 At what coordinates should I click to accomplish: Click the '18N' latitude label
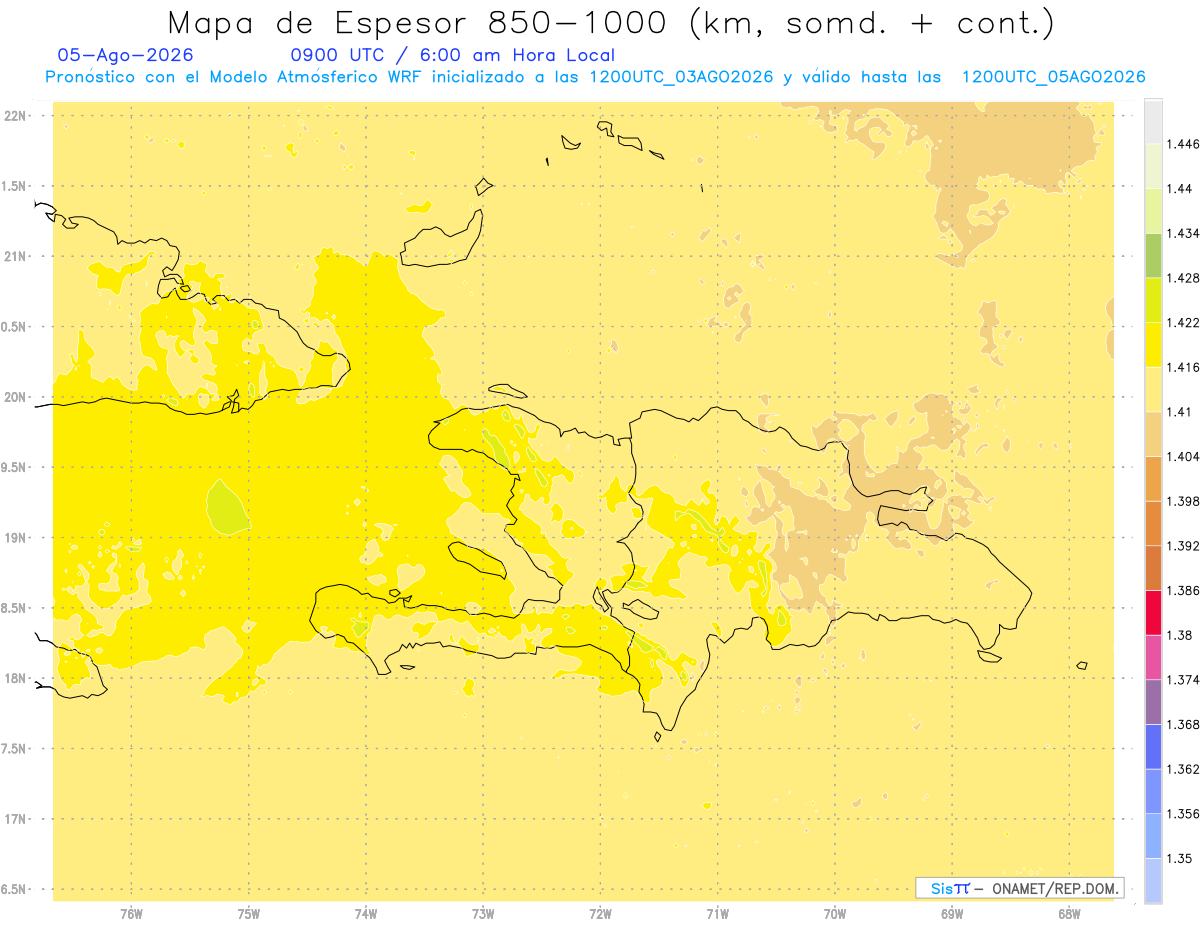coord(15,678)
